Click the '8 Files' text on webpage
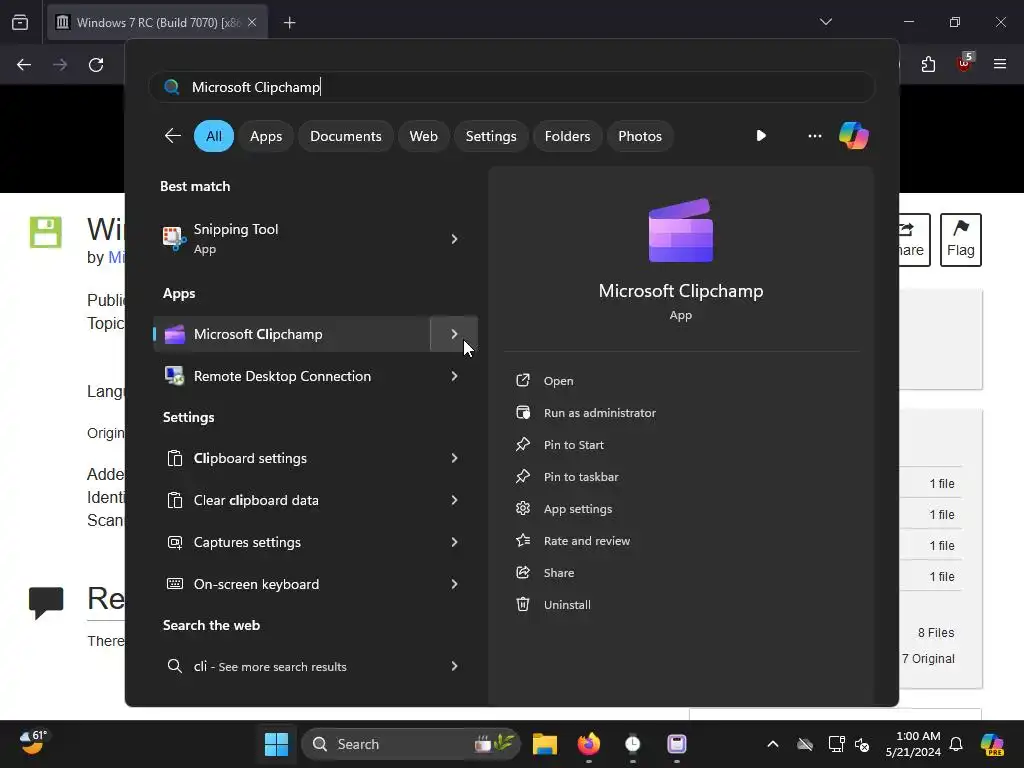The height and width of the screenshot is (768, 1024). coord(935,632)
